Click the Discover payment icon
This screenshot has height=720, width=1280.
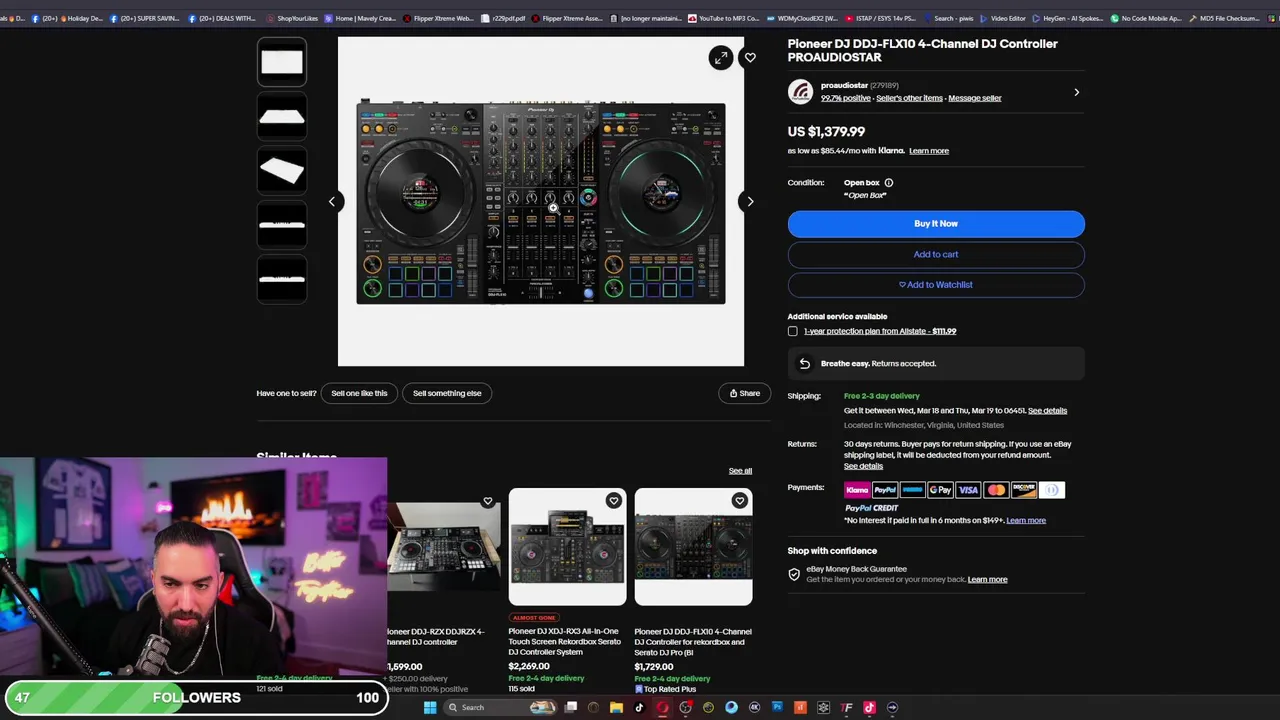(1024, 490)
